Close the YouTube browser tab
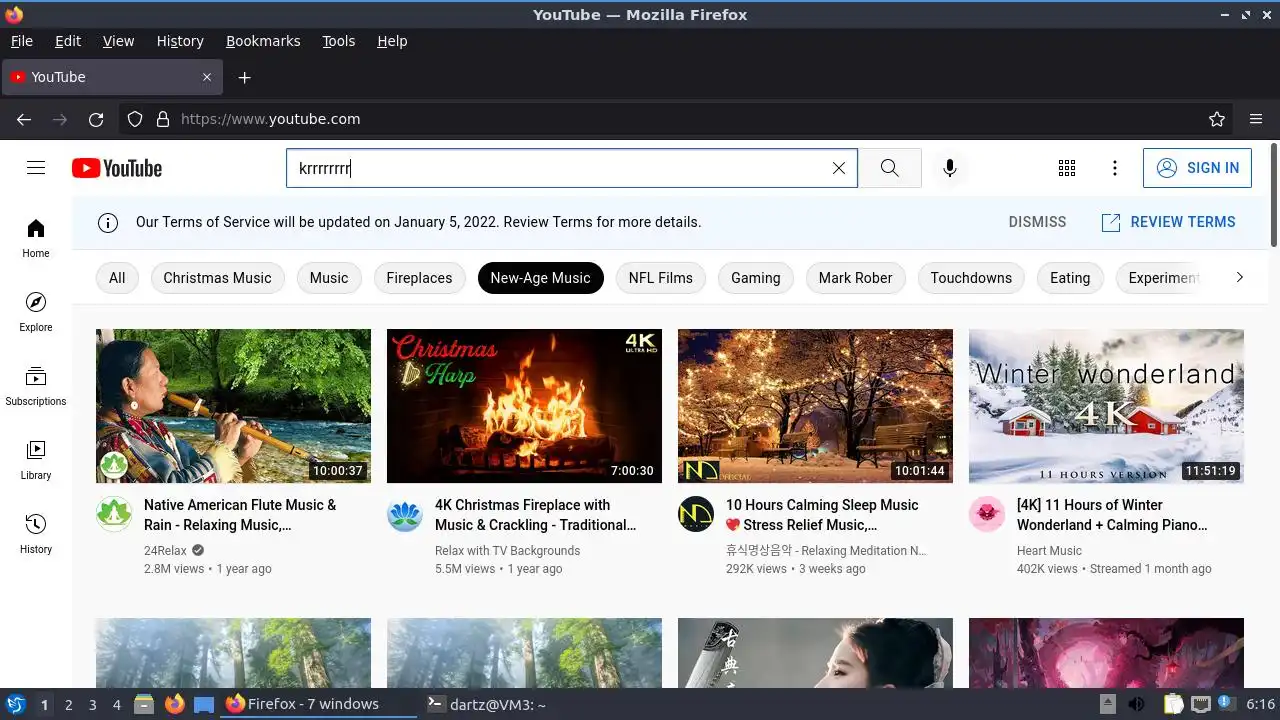Screen dimensions: 1280x720 tap(207, 77)
